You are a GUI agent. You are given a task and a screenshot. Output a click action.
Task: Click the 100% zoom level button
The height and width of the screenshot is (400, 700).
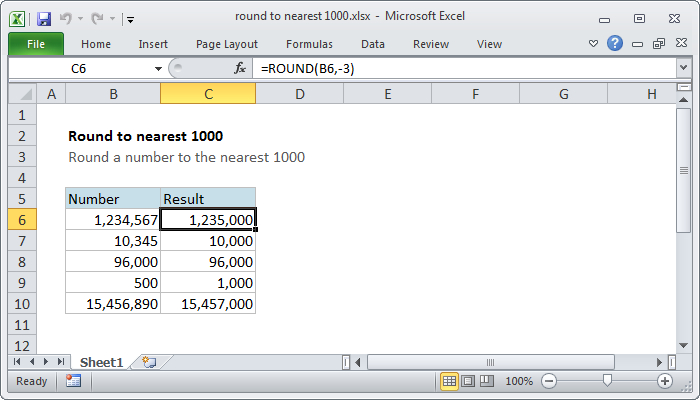pyautogui.click(x=518, y=381)
